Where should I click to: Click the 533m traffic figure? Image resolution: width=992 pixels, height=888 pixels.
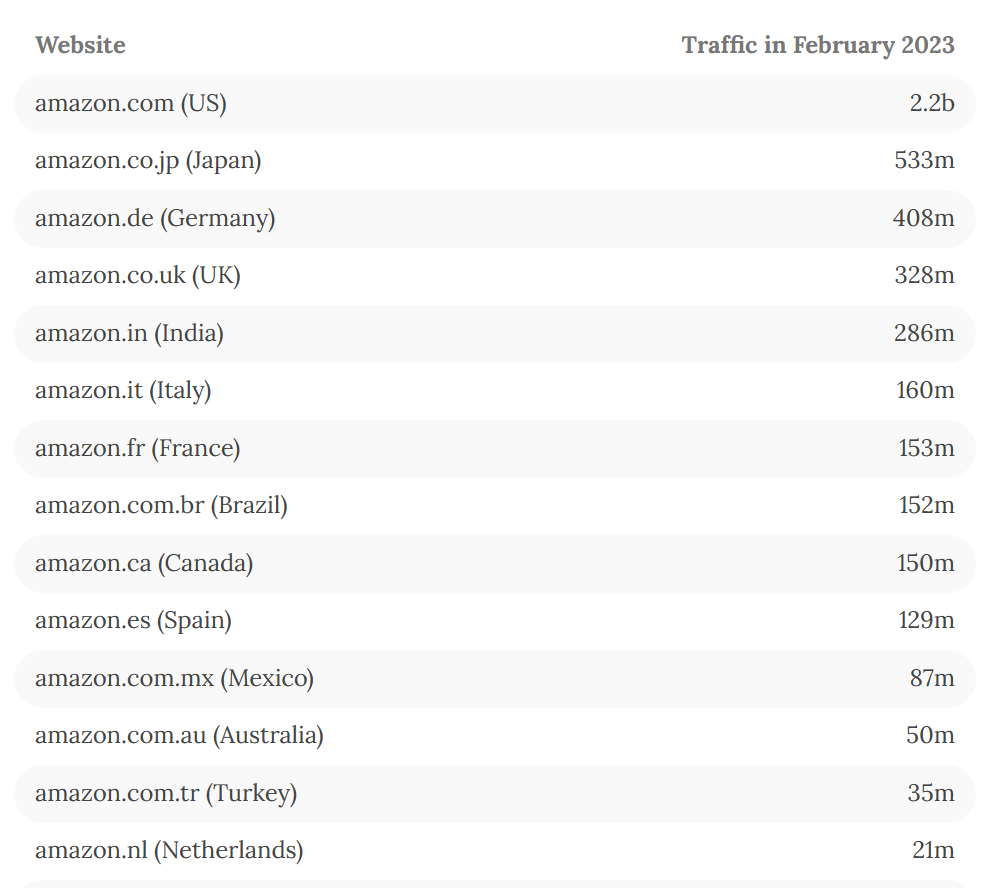(x=924, y=160)
